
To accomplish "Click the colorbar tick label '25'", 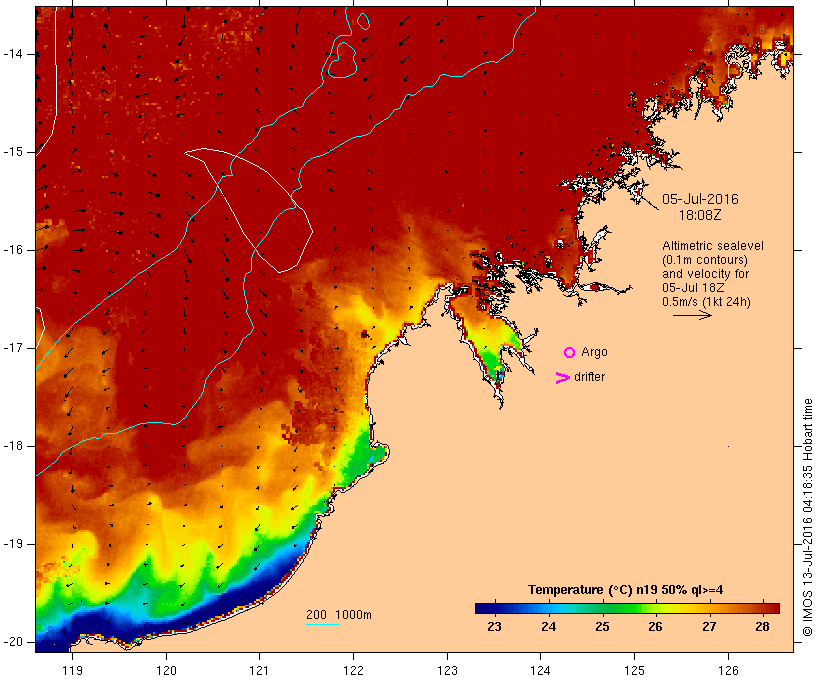I will [602, 626].
